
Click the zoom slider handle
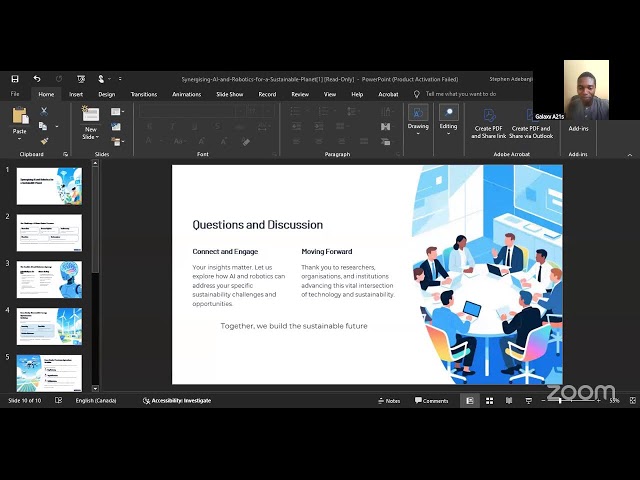click(x=560, y=401)
